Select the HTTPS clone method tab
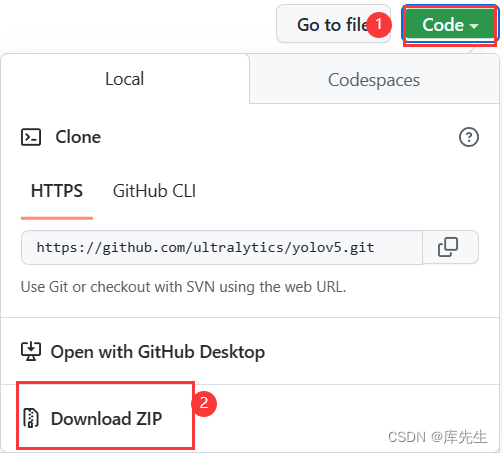This screenshot has width=503, height=453. tap(57, 191)
